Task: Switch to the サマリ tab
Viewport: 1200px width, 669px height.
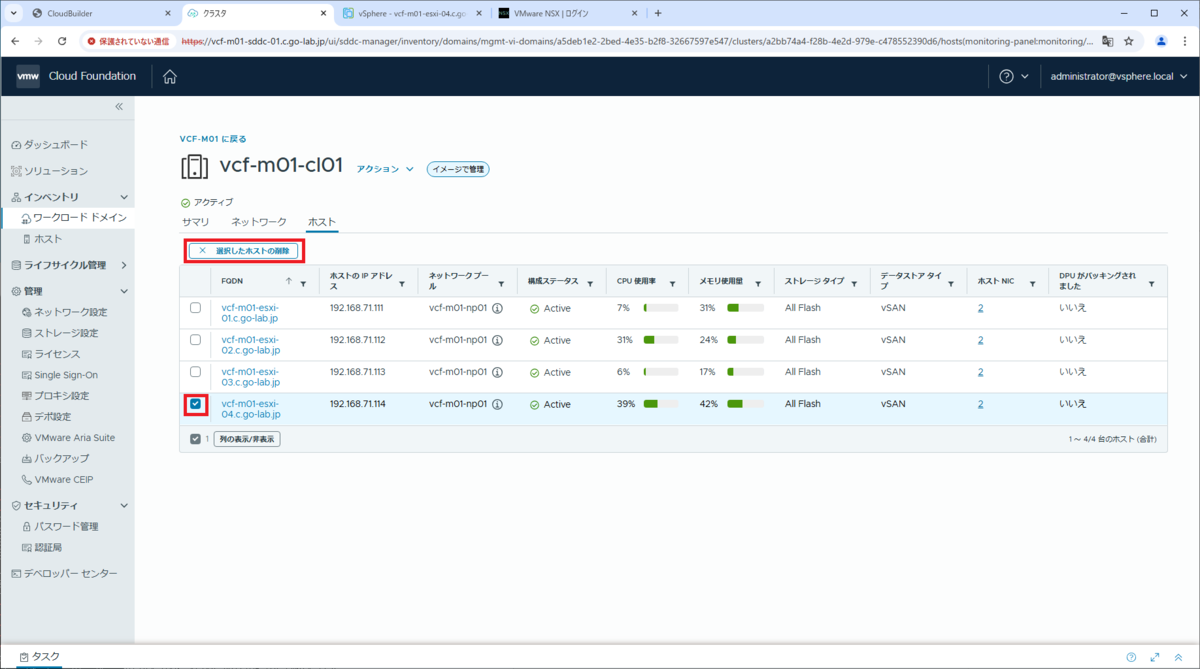Action: pyautogui.click(x=195, y=221)
